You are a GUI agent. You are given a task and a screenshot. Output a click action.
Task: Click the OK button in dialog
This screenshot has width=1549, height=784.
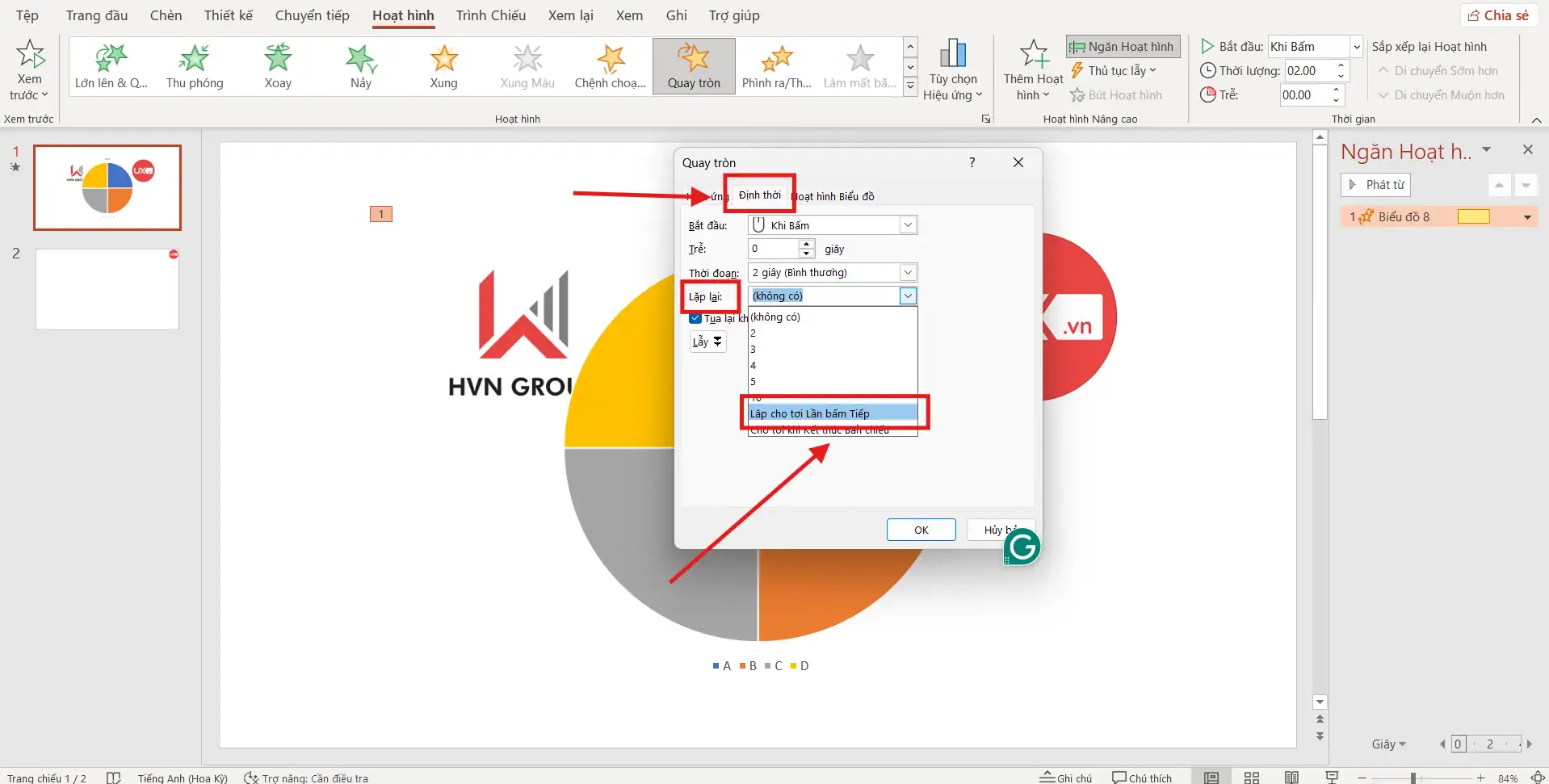pyautogui.click(x=921, y=530)
